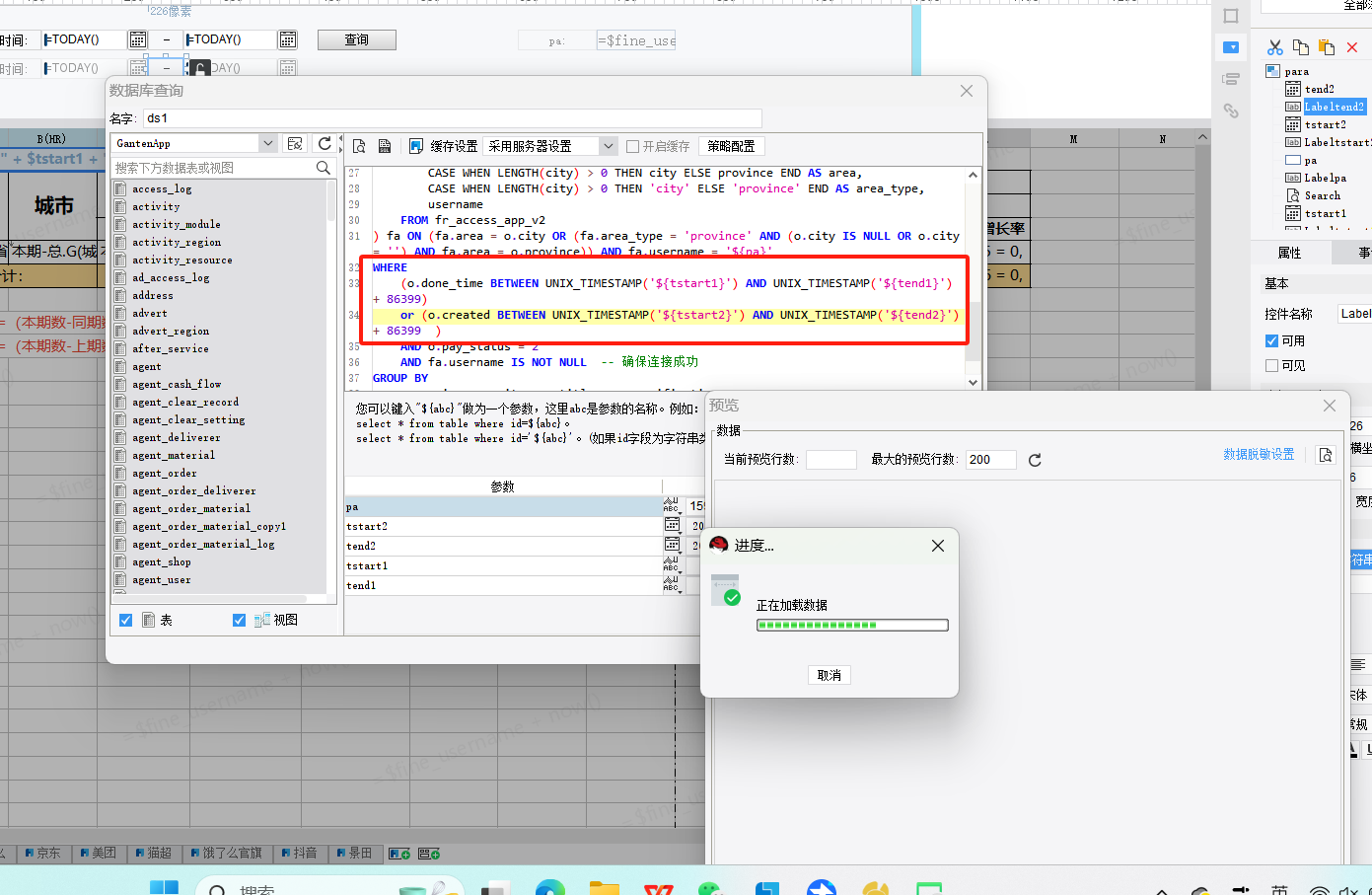Image resolution: width=1372 pixels, height=895 pixels.
Task: Click the 名字 field containing ds1
Action: point(453,118)
